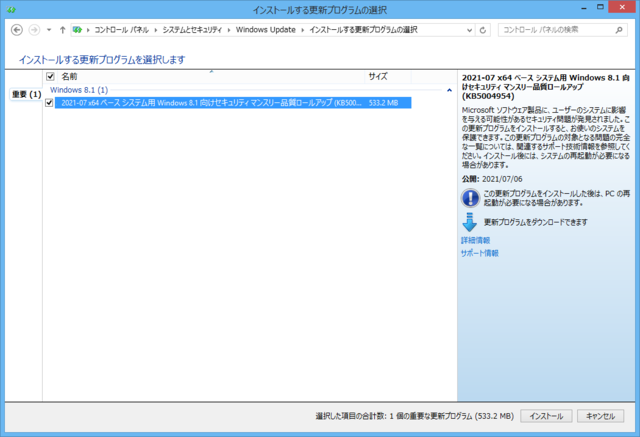Close the update selection window

[x=622, y=7]
